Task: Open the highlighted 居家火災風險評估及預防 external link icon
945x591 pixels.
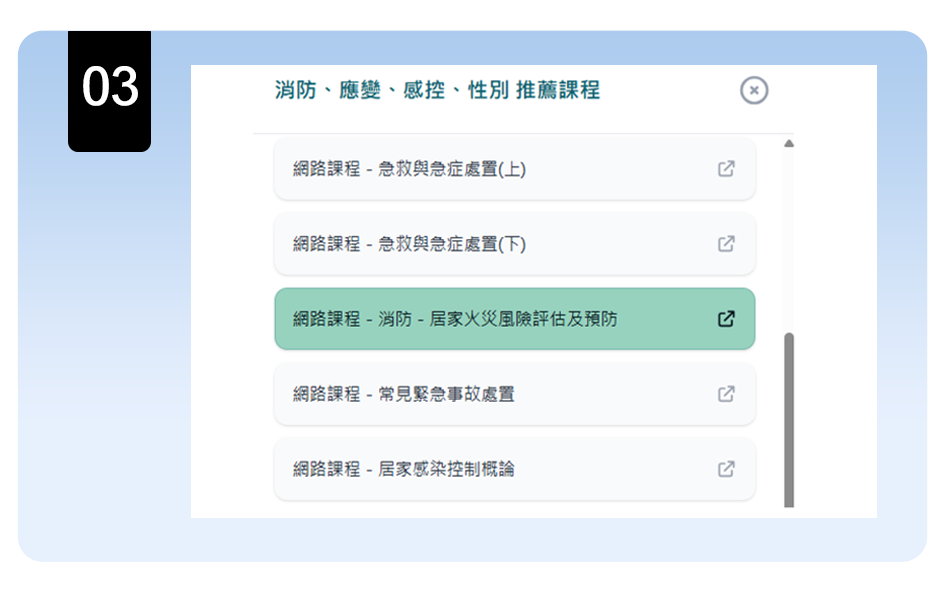Action: click(727, 319)
